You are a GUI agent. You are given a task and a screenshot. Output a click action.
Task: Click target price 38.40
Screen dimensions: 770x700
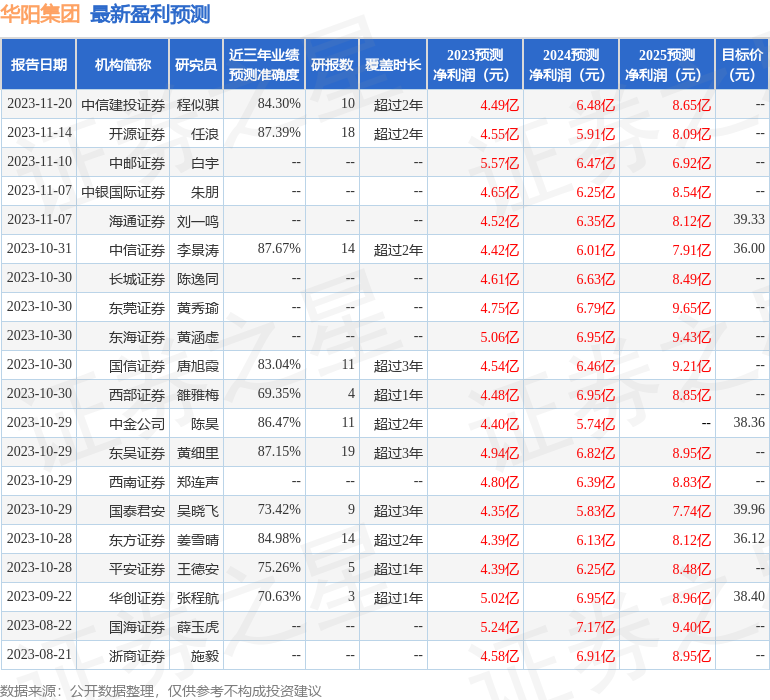749,596
